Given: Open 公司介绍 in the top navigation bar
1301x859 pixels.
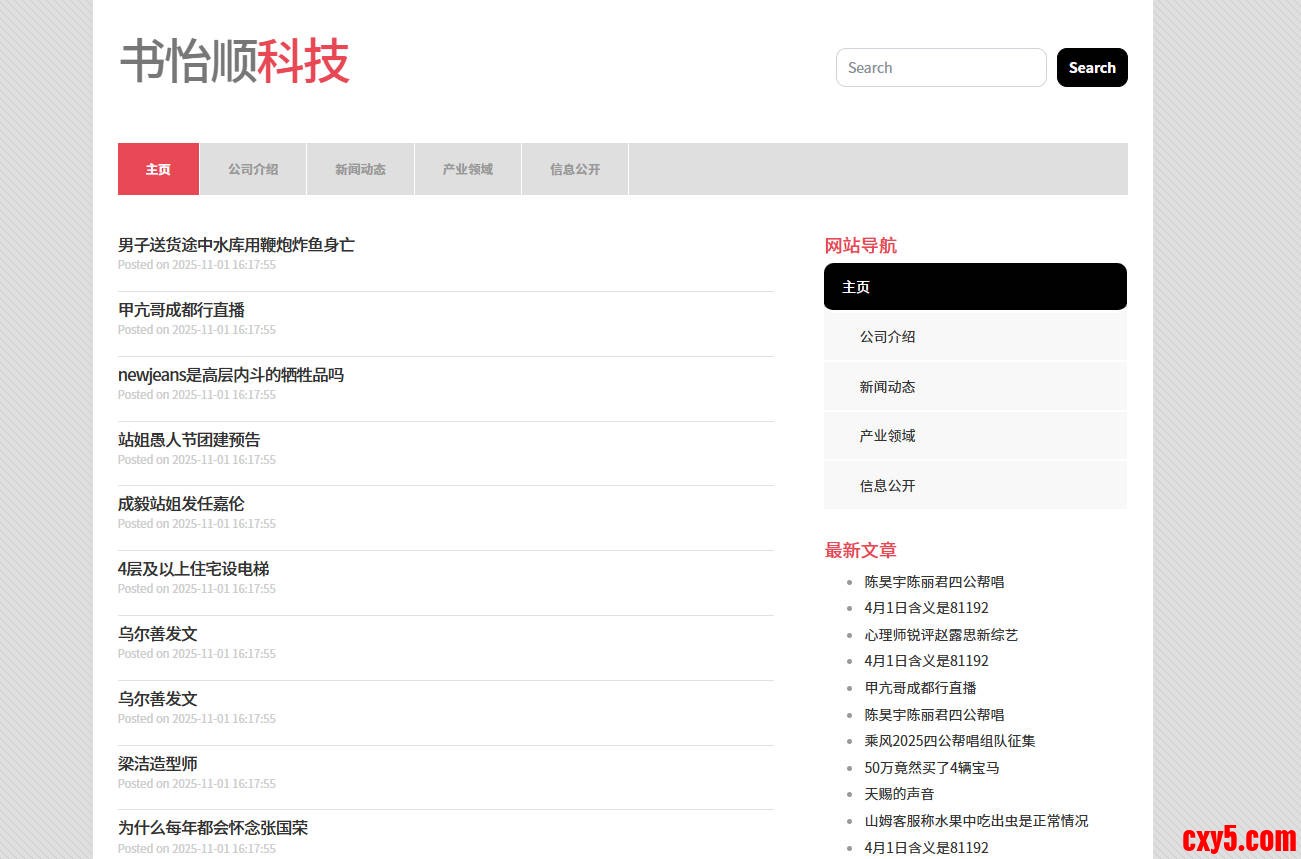Looking at the screenshot, I should coord(253,169).
